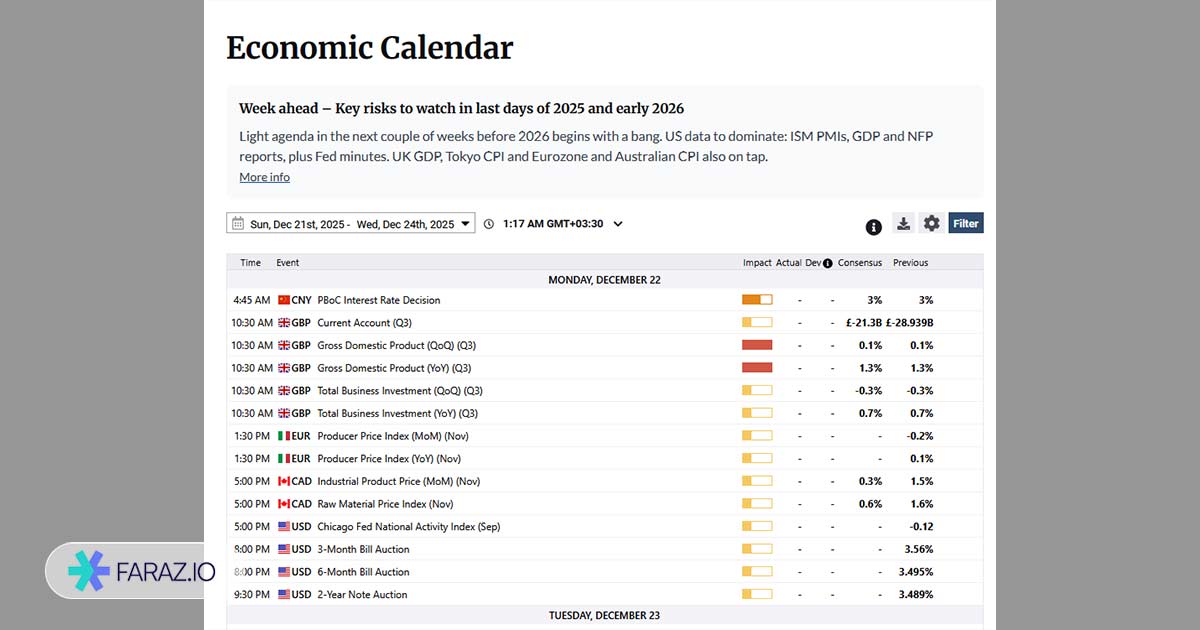Click the Dev column info icon
1200x630 pixels.
click(827, 263)
